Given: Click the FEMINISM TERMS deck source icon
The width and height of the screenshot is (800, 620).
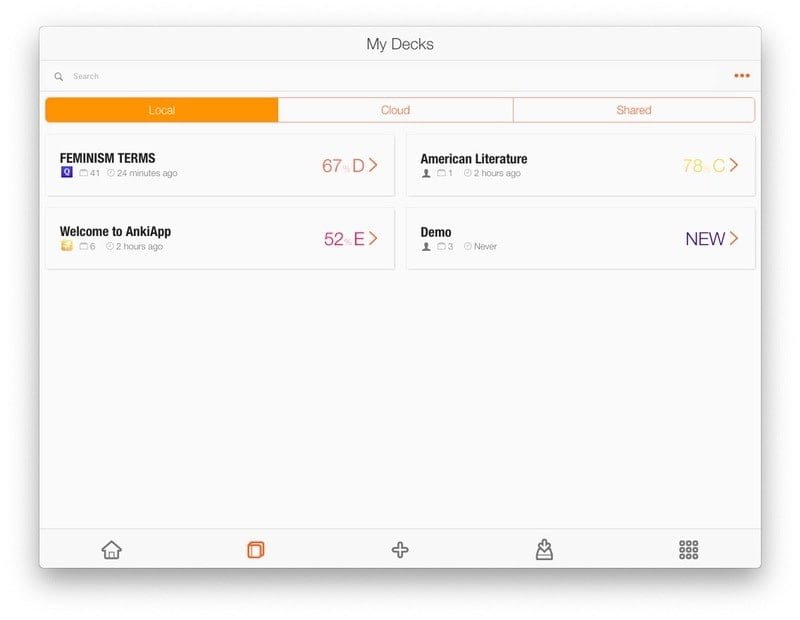Looking at the screenshot, I should pyautogui.click(x=67, y=172).
